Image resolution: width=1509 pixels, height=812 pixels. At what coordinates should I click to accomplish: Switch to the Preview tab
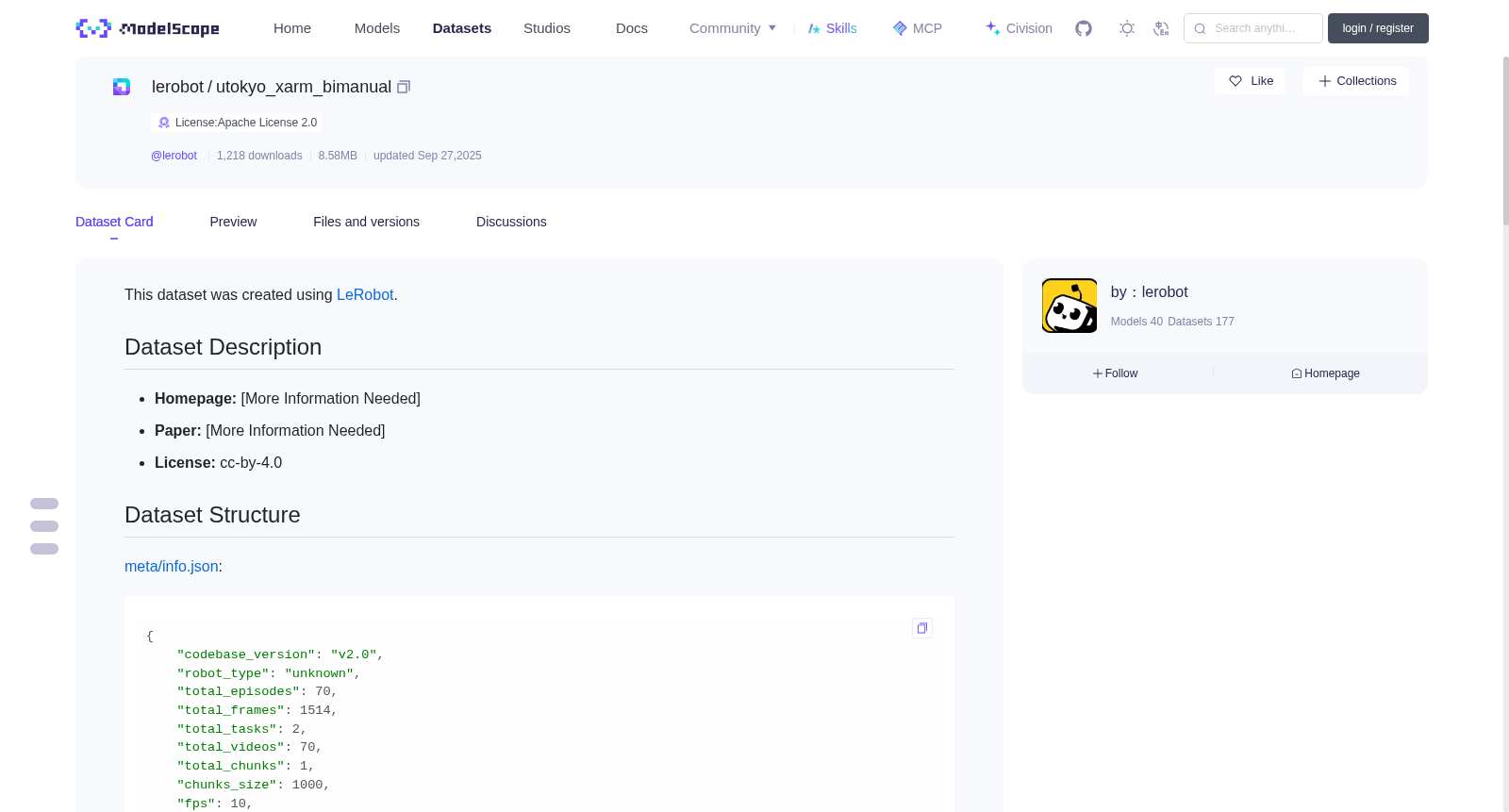pos(233,222)
